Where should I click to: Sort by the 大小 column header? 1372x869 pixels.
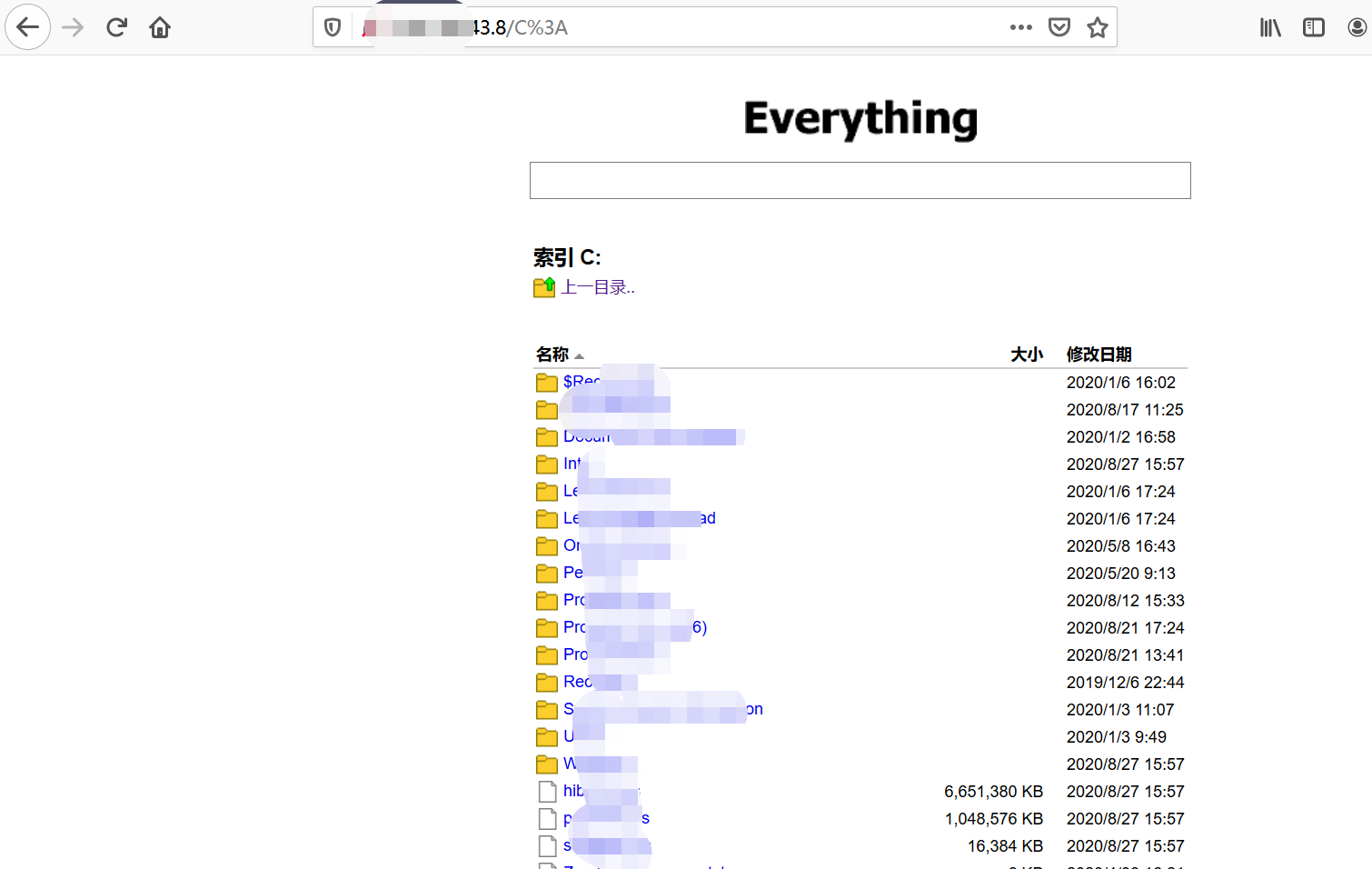point(1027,355)
